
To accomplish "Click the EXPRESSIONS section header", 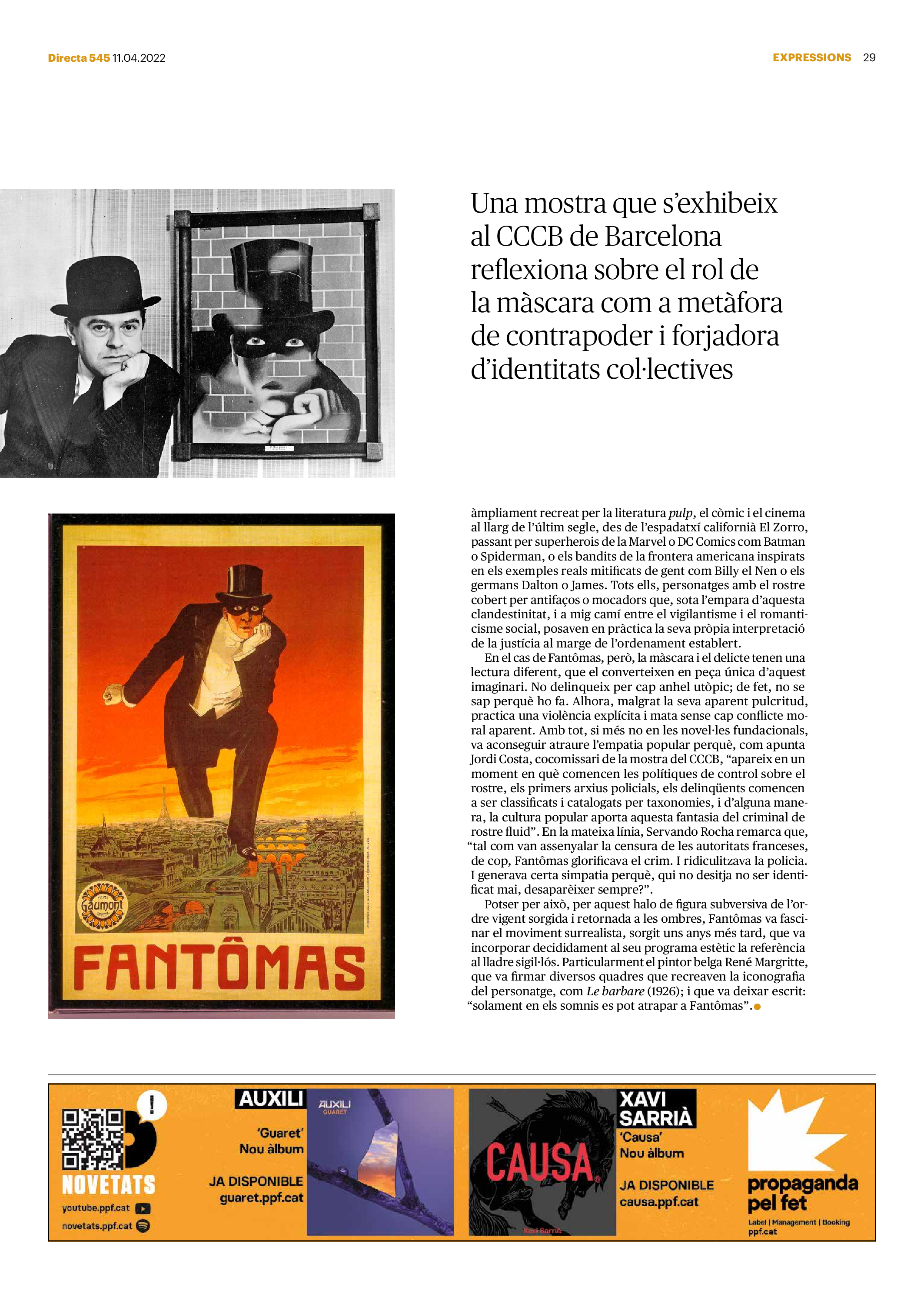I will 811,57.
